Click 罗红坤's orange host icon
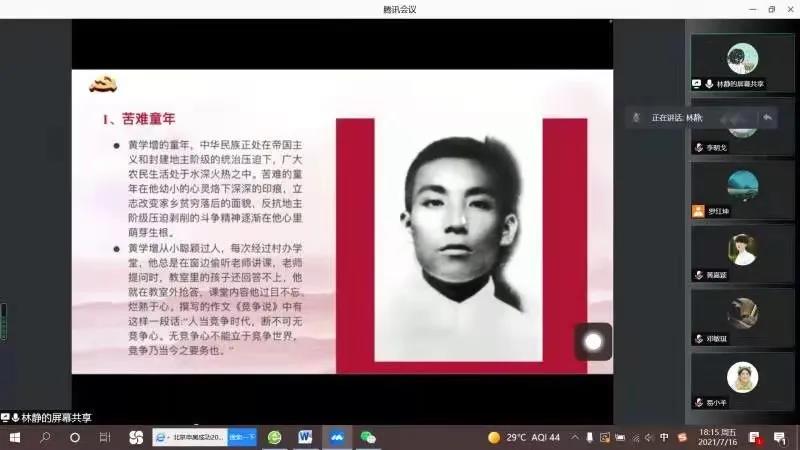This screenshot has height=450, width=800. coord(698,211)
